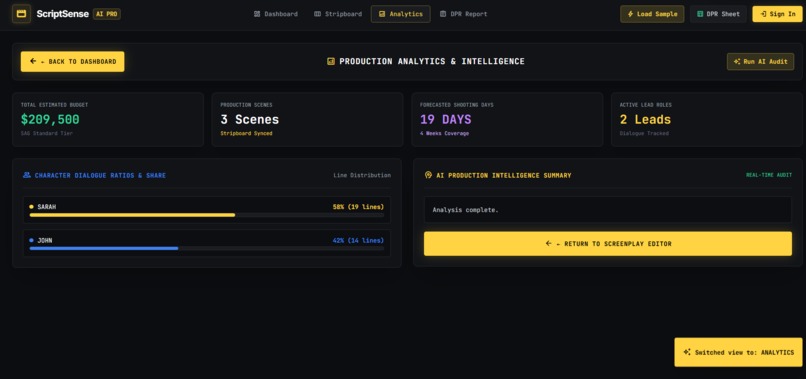806x379 pixels.
Task: Click JOHN's blue dialogue progress bar
Action: [104, 248]
